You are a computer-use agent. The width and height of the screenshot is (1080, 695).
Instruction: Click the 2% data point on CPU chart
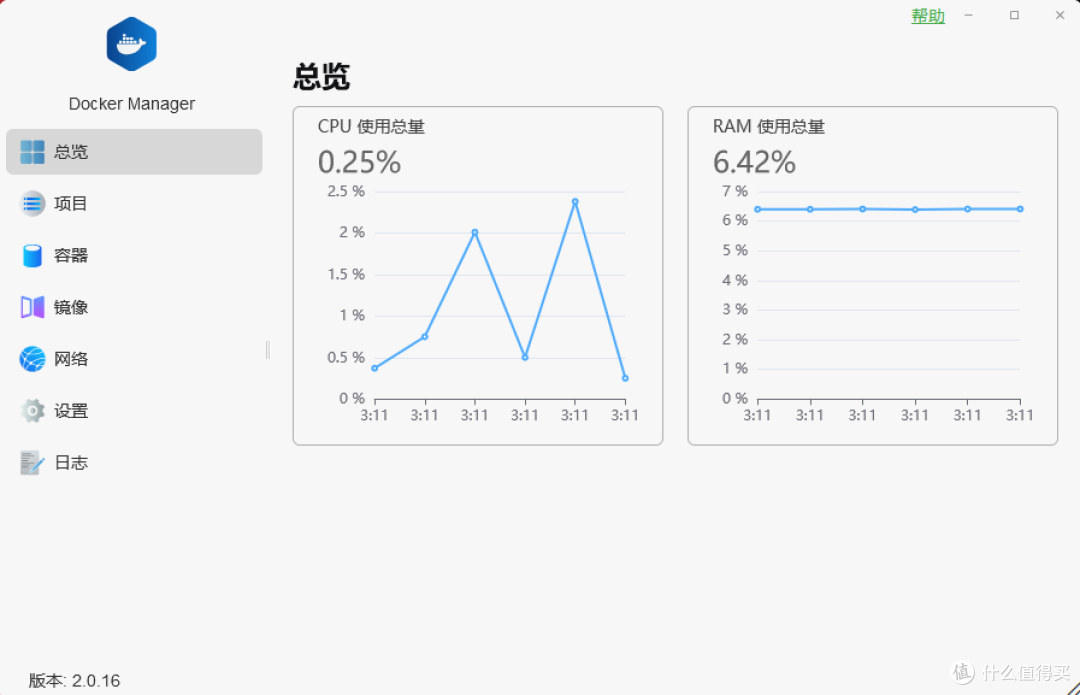pyautogui.click(x=475, y=233)
